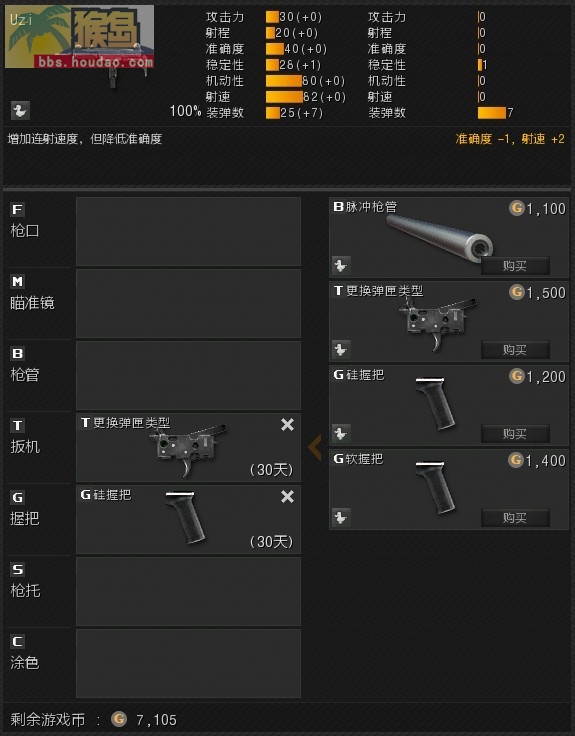Buy the 更换弹匣类型 trigger for 1,500
The height and width of the screenshot is (736, 575).
pos(515,350)
